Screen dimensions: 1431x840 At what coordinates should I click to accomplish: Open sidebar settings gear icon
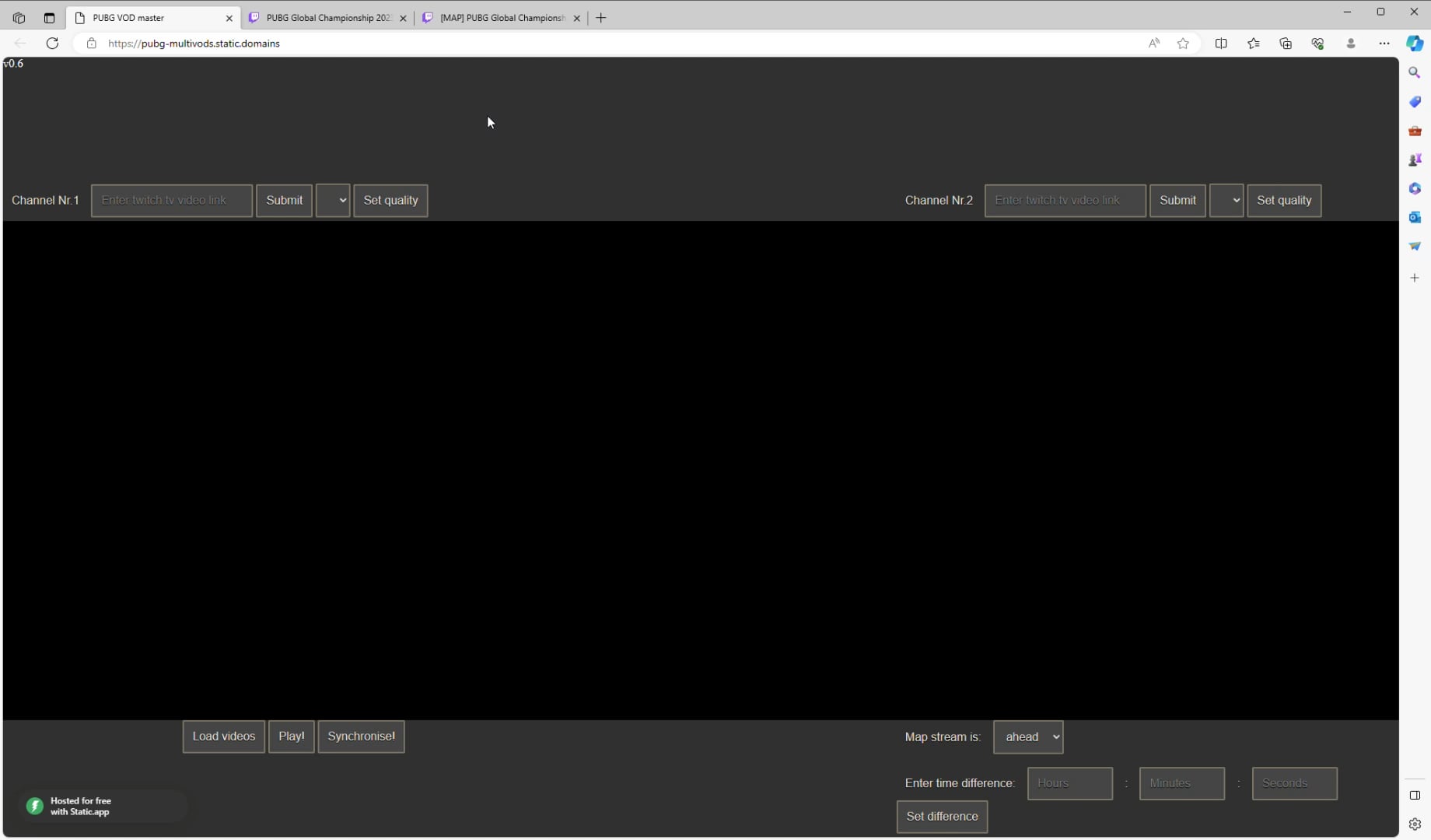[1415, 824]
